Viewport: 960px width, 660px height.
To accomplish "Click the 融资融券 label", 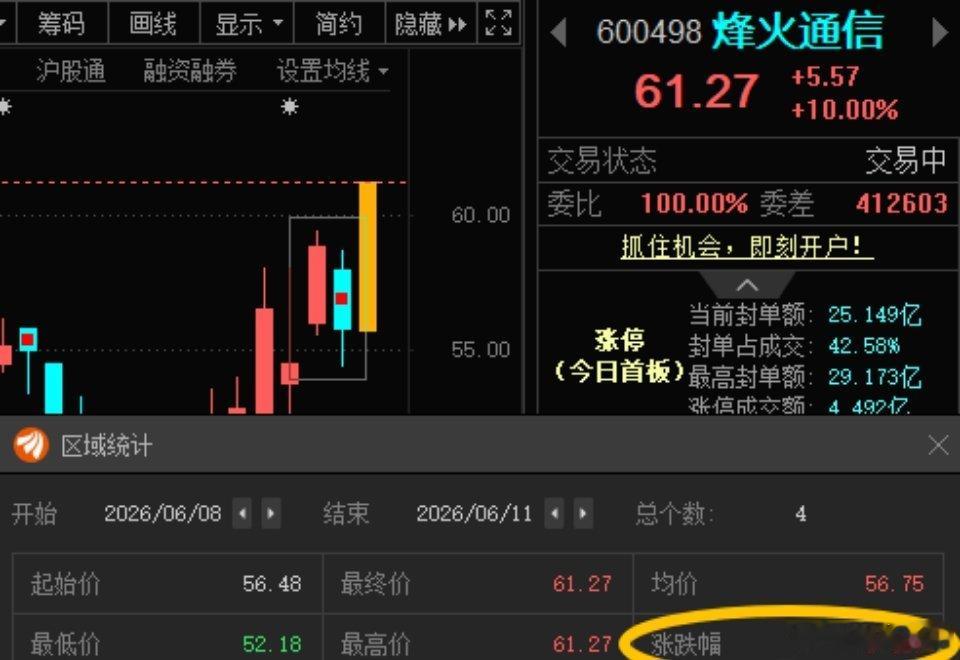I will (x=190, y=71).
